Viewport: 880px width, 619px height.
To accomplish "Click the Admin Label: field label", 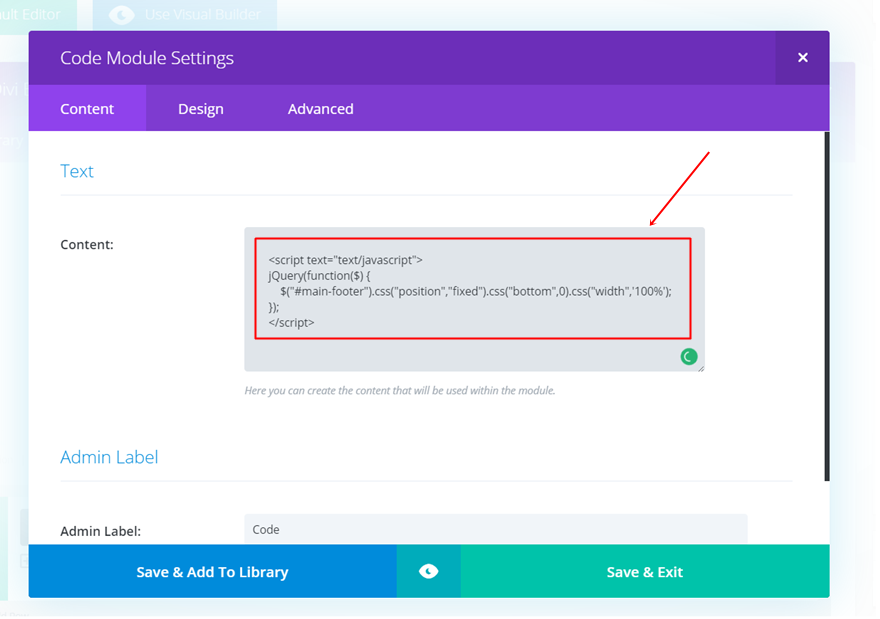I will coord(100,531).
